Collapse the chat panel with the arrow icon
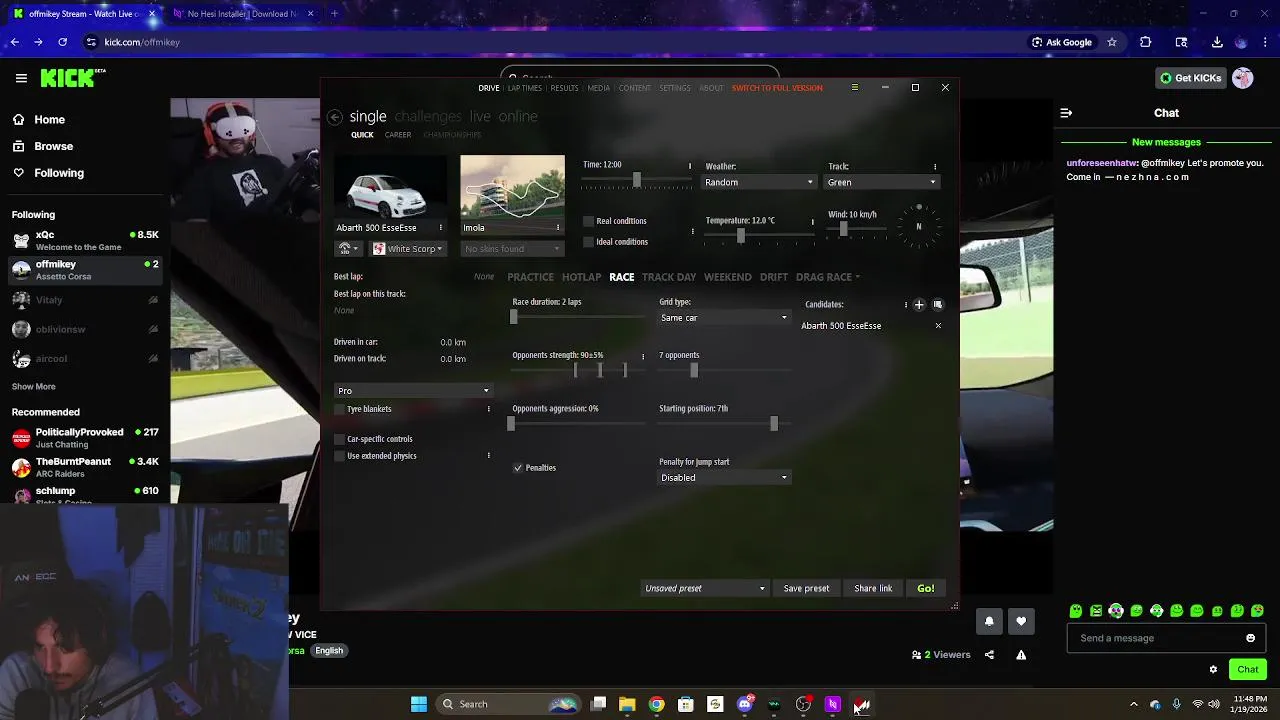The height and width of the screenshot is (720, 1280). [1066, 113]
